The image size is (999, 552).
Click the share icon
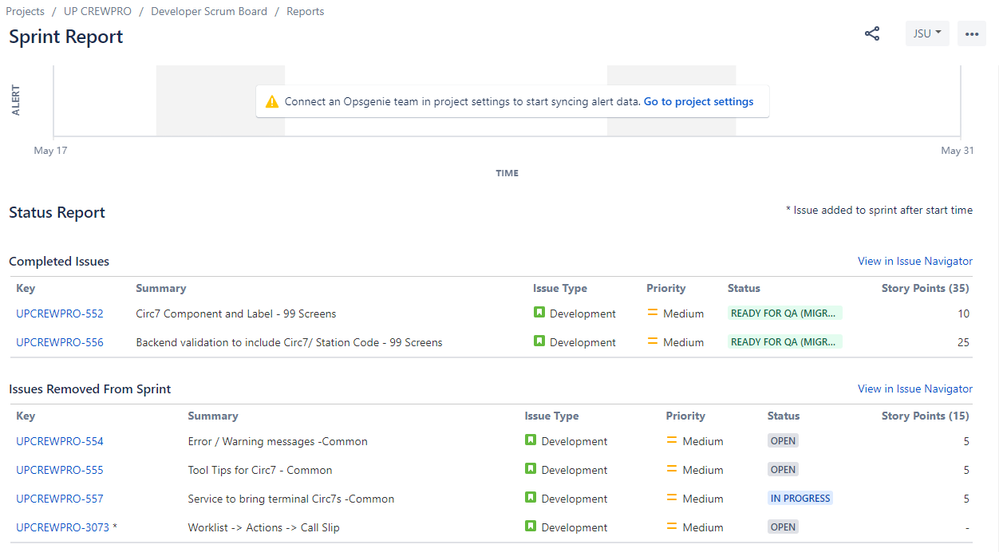[872, 34]
